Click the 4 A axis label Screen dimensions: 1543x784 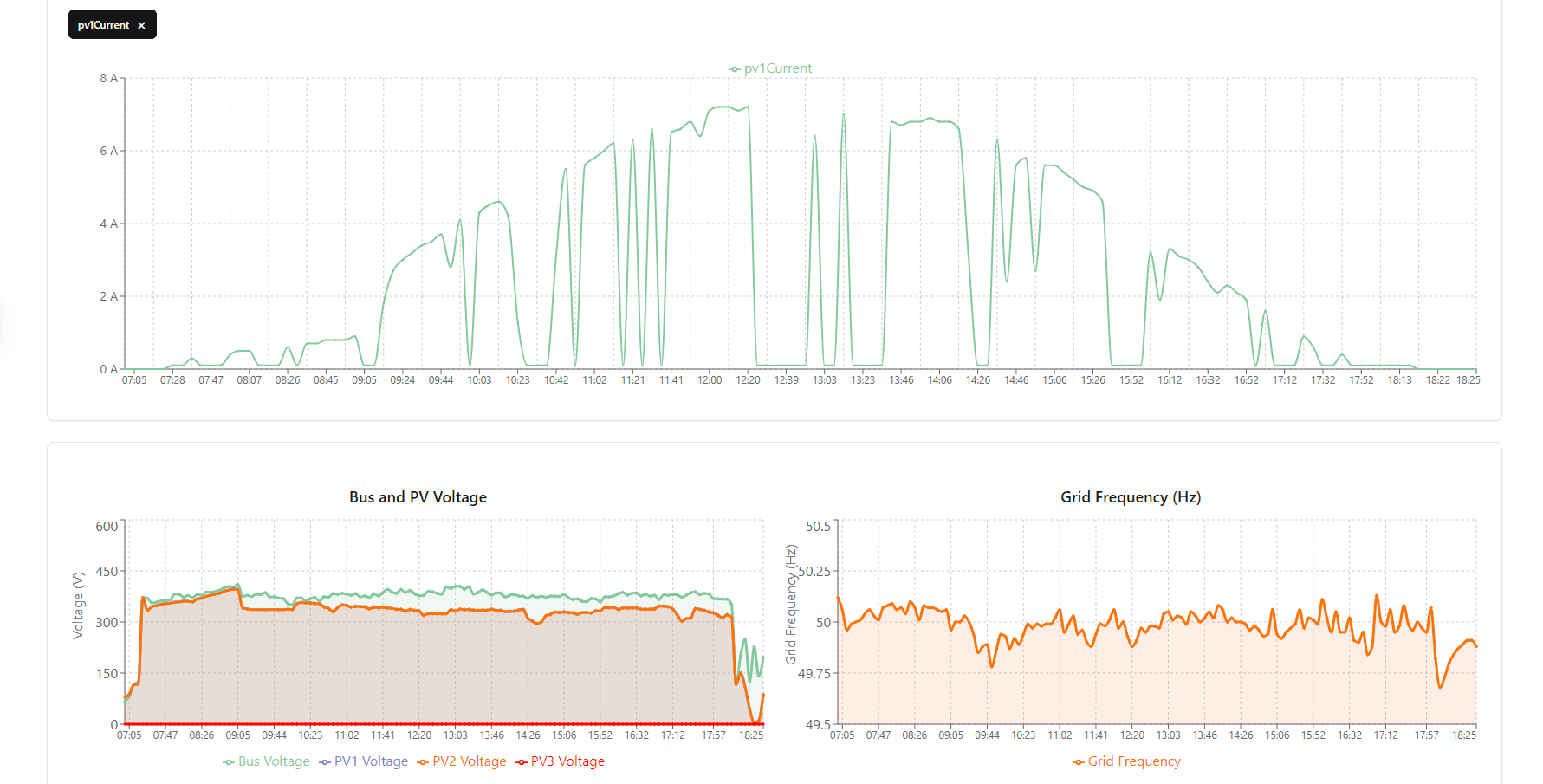coord(108,224)
